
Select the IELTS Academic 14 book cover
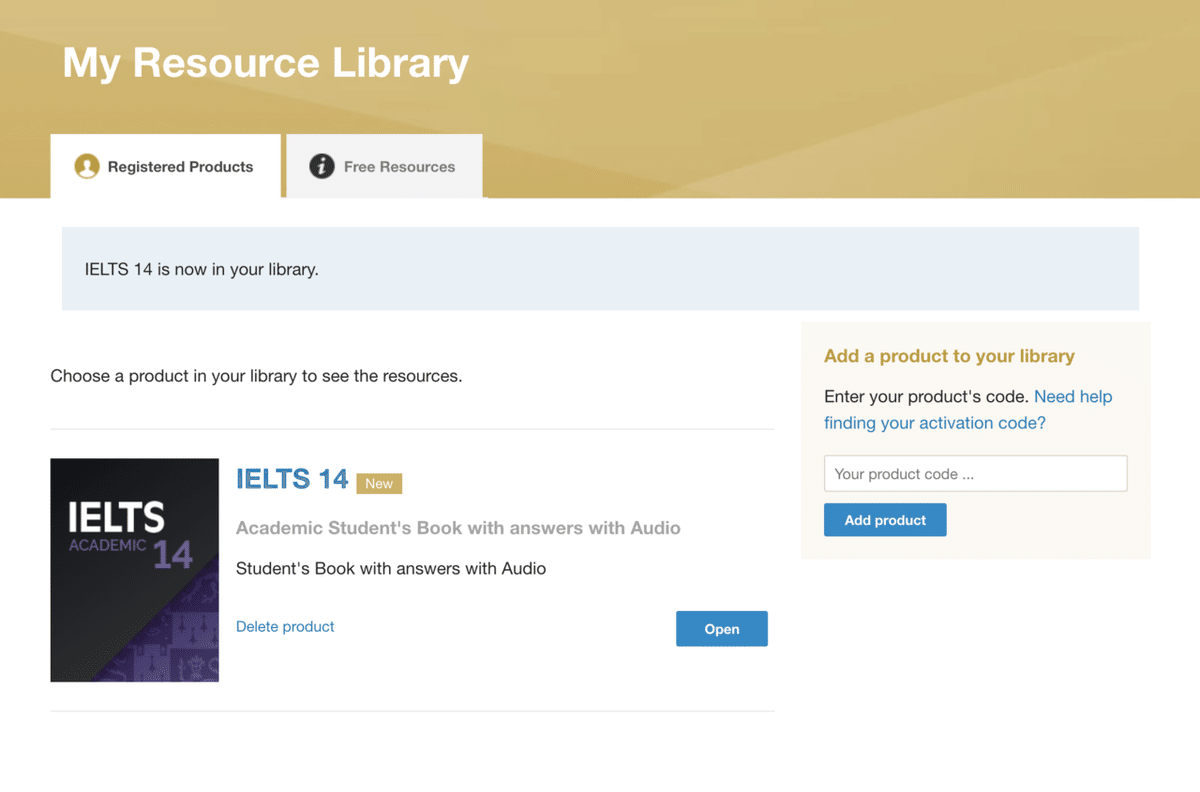tap(135, 570)
